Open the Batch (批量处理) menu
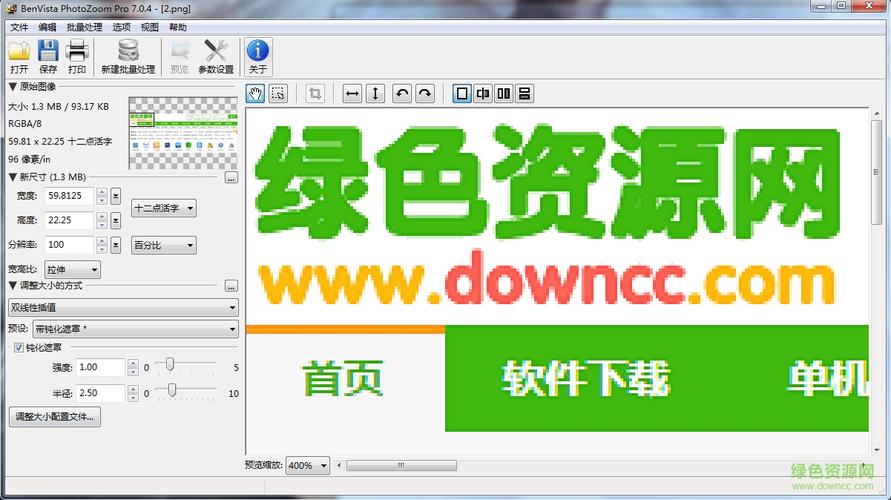 pyautogui.click(x=84, y=27)
